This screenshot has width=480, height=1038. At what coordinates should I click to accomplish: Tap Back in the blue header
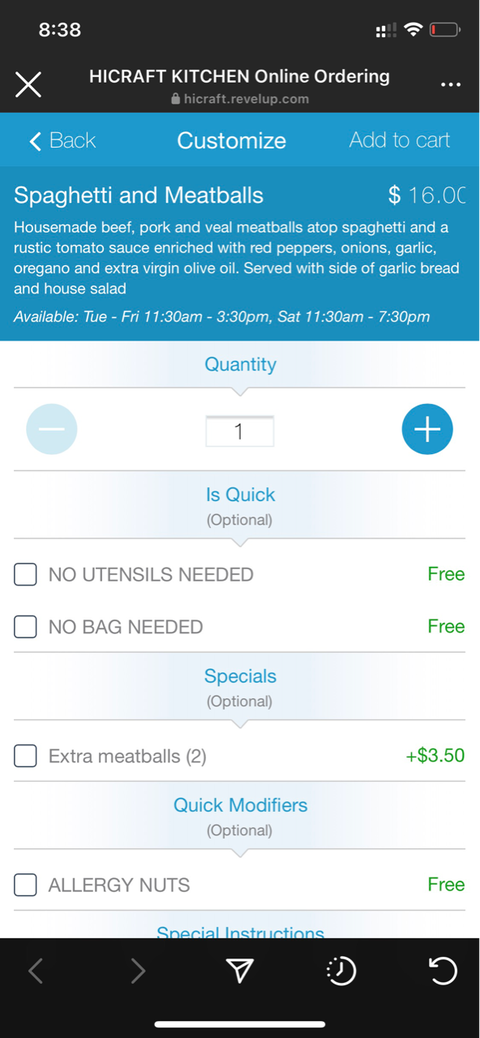[62, 140]
